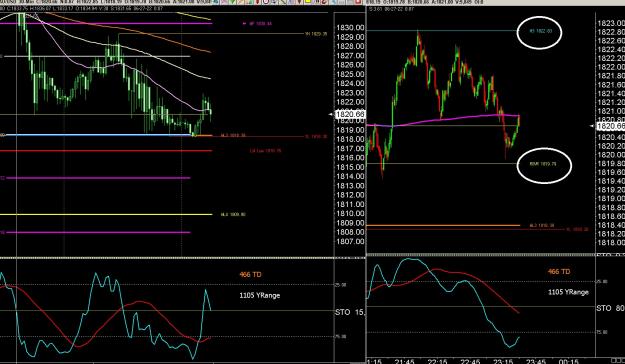Click the 00:15 time label on right chart
The image size is (625, 364).
[x=569, y=362]
